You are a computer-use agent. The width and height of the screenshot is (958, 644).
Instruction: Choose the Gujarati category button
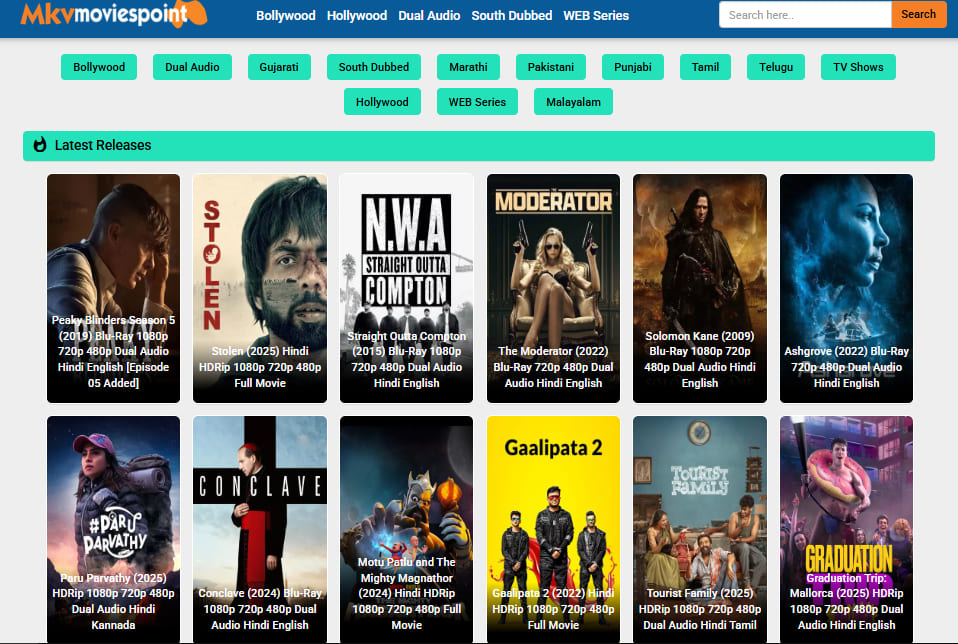[x=279, y=67]
